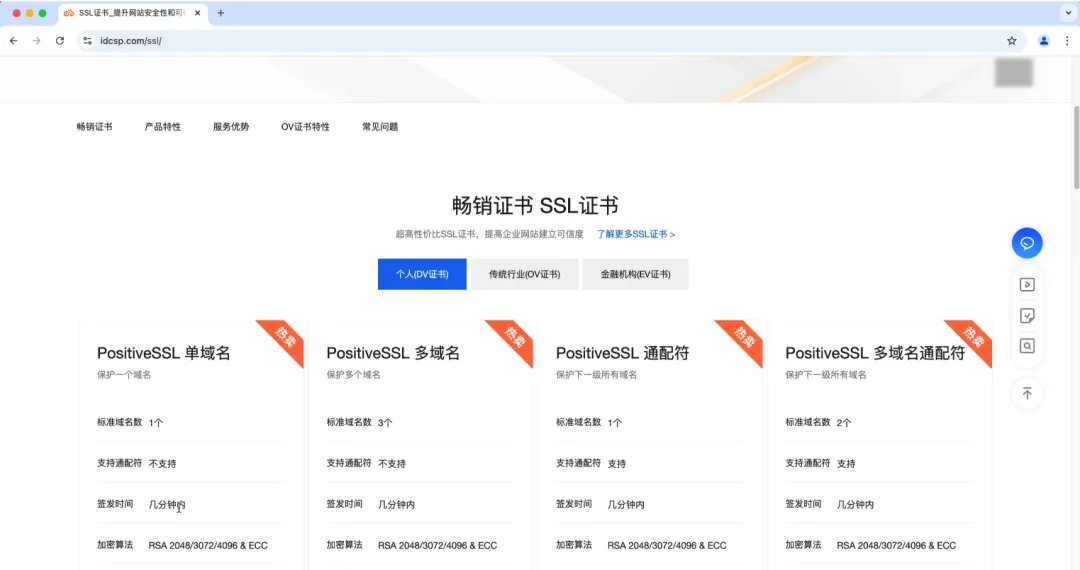The height and width of the screenshot is (570, 1080).
Task: Open Chrome three-dot menu
Action: point(1067,41)
